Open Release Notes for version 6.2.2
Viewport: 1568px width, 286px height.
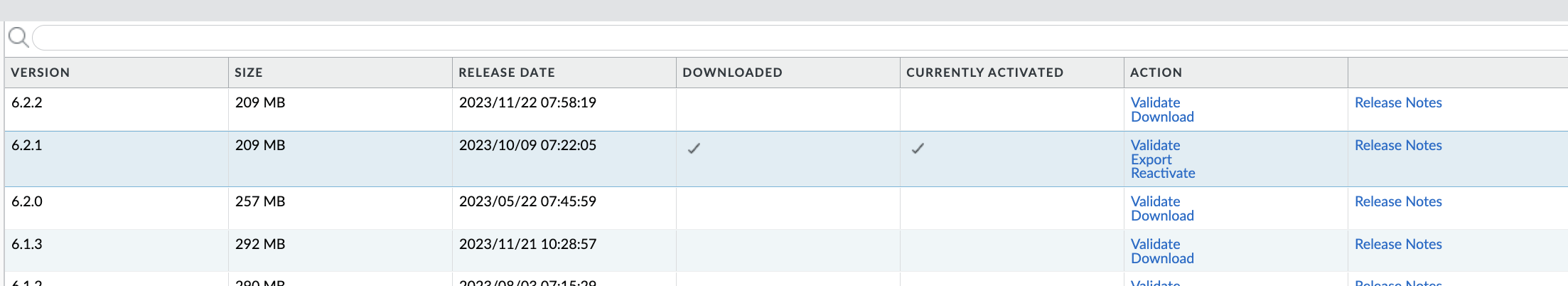coord(1398,102)
